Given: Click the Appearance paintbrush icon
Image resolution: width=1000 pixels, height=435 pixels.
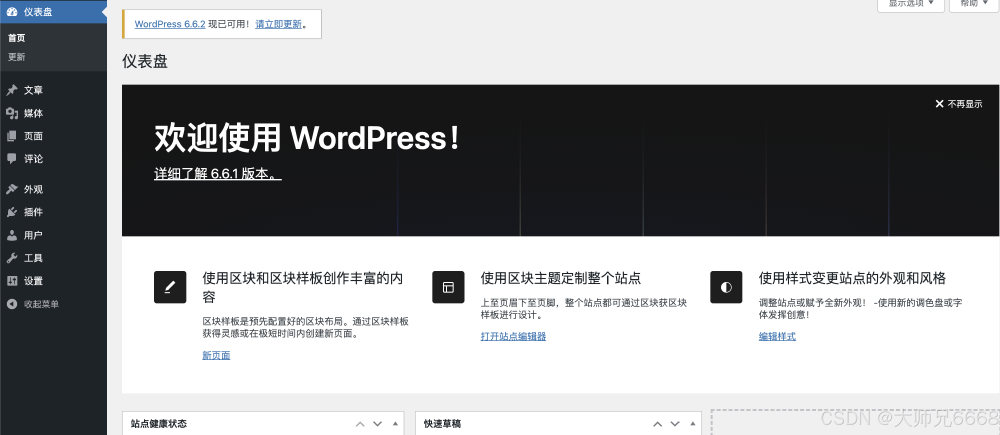Looking at the screenshot, I should click(11, 189).
